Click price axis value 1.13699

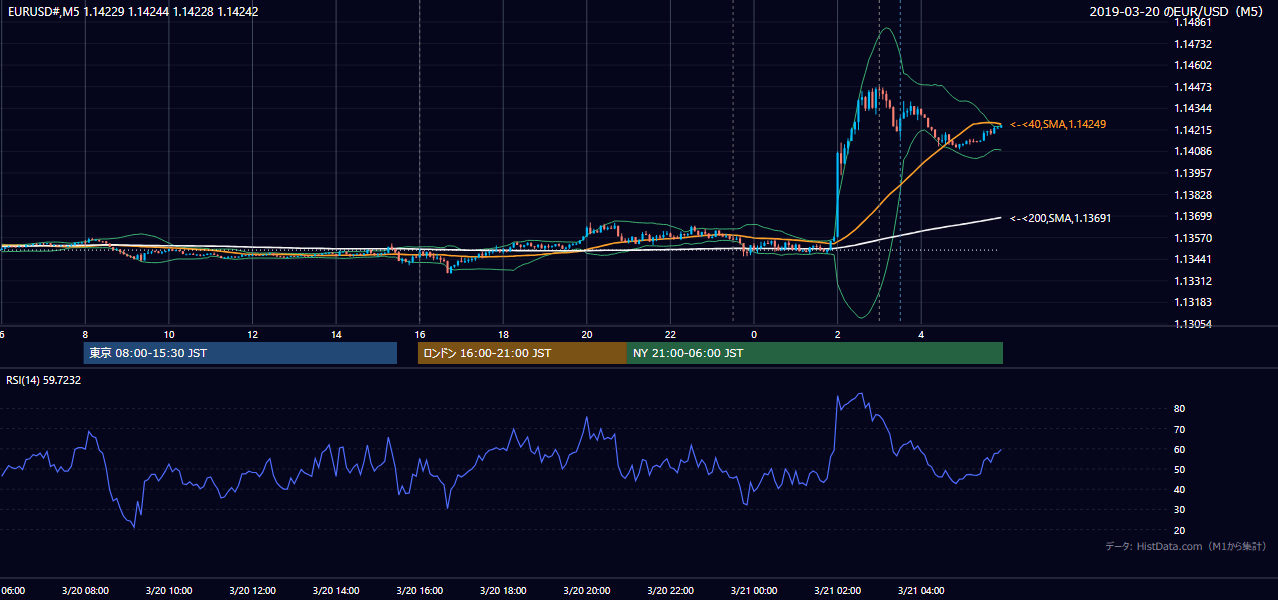1194,216
